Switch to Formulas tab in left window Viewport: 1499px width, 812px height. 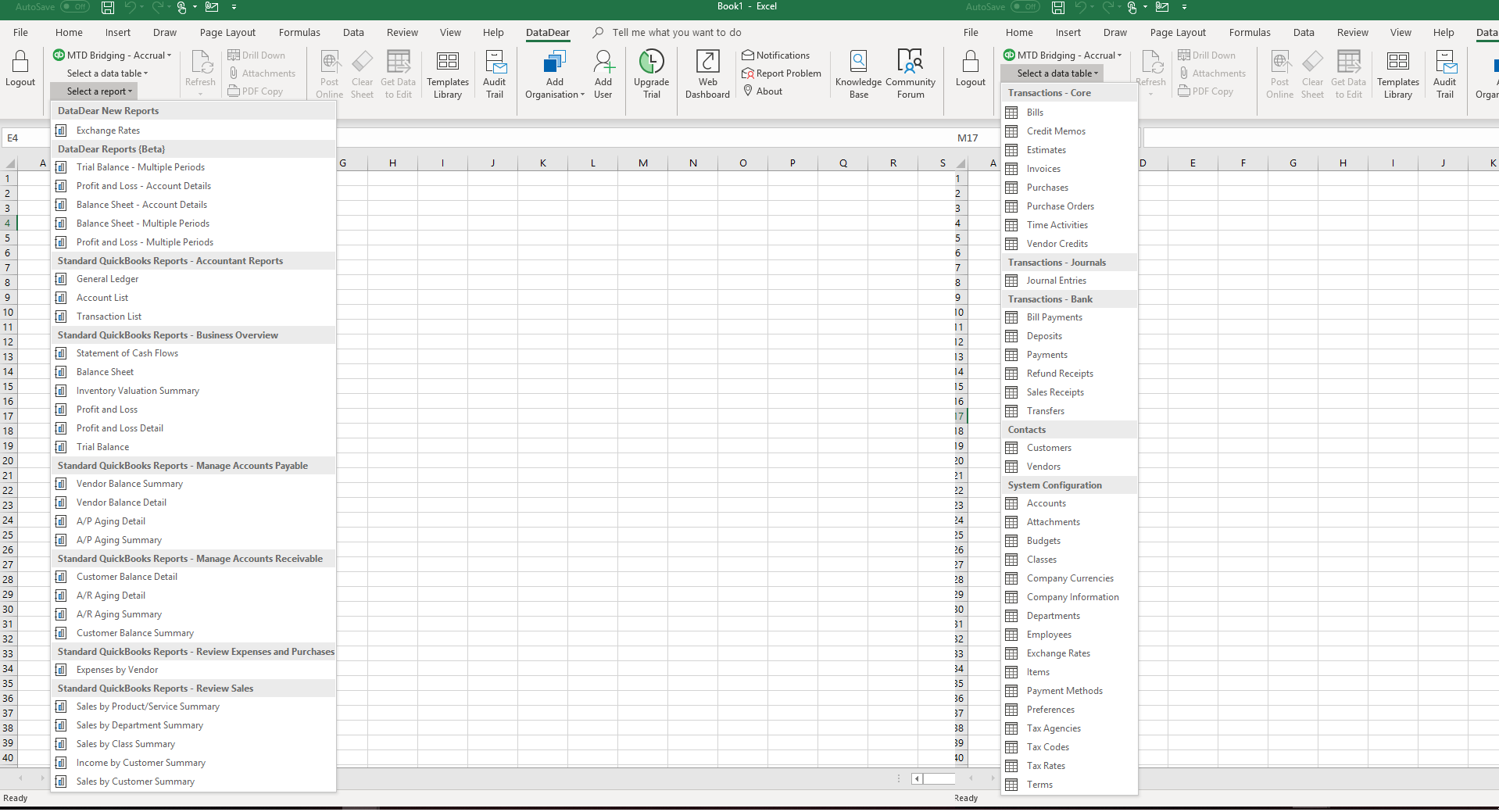tap(299, 33)
